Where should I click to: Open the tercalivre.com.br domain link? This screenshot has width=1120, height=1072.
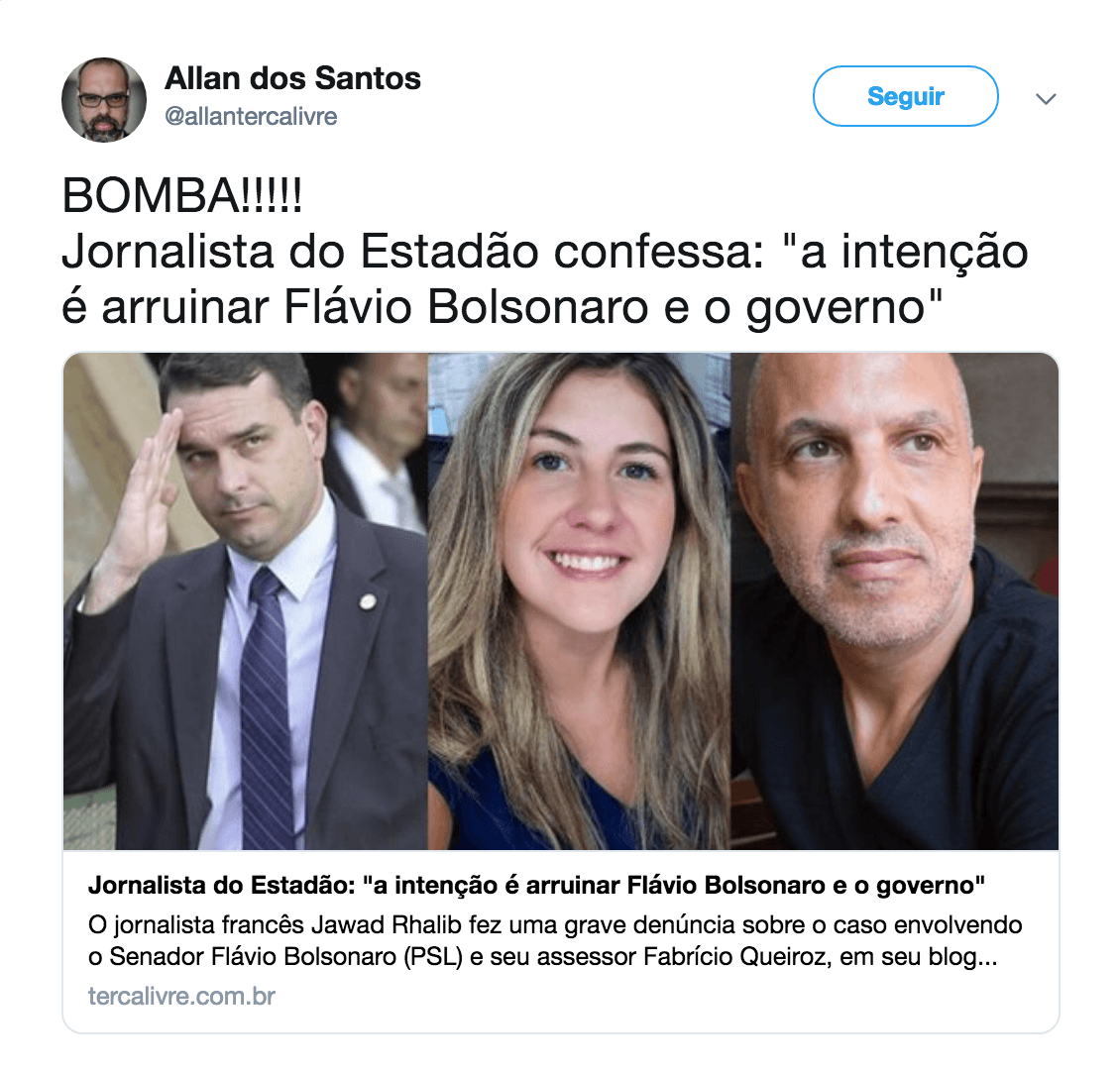point(181,997)
